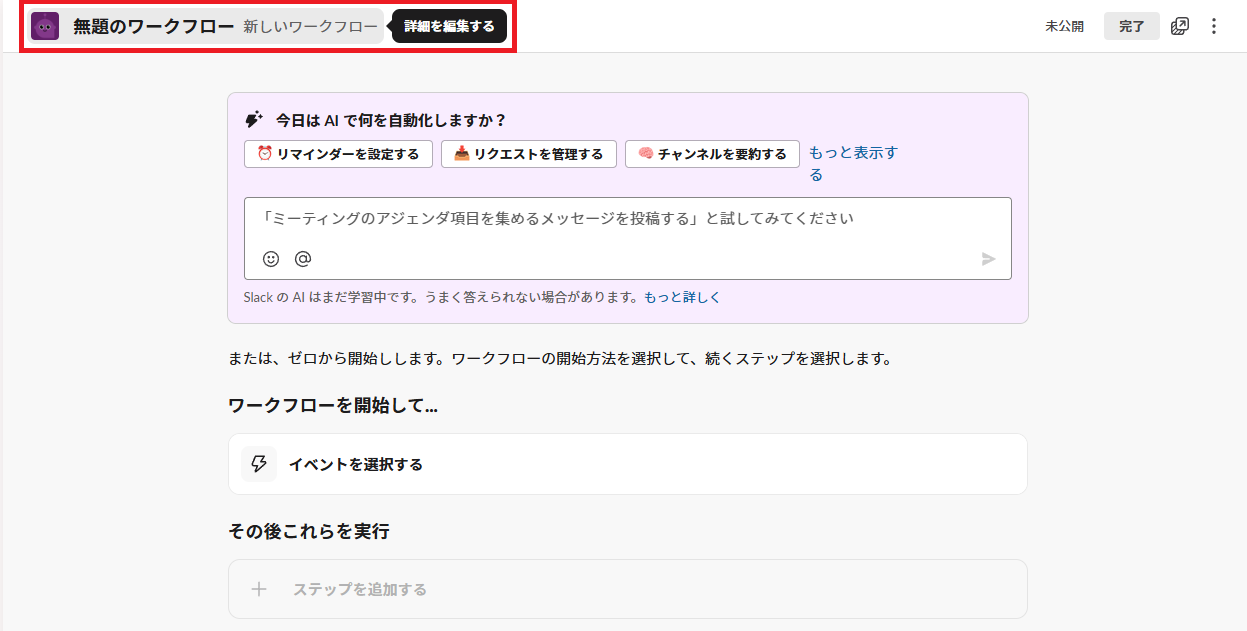This screenshot has width=1247, height=631.
Task: Click the lightning bolt event icon
Action: (x=259, y=464)
